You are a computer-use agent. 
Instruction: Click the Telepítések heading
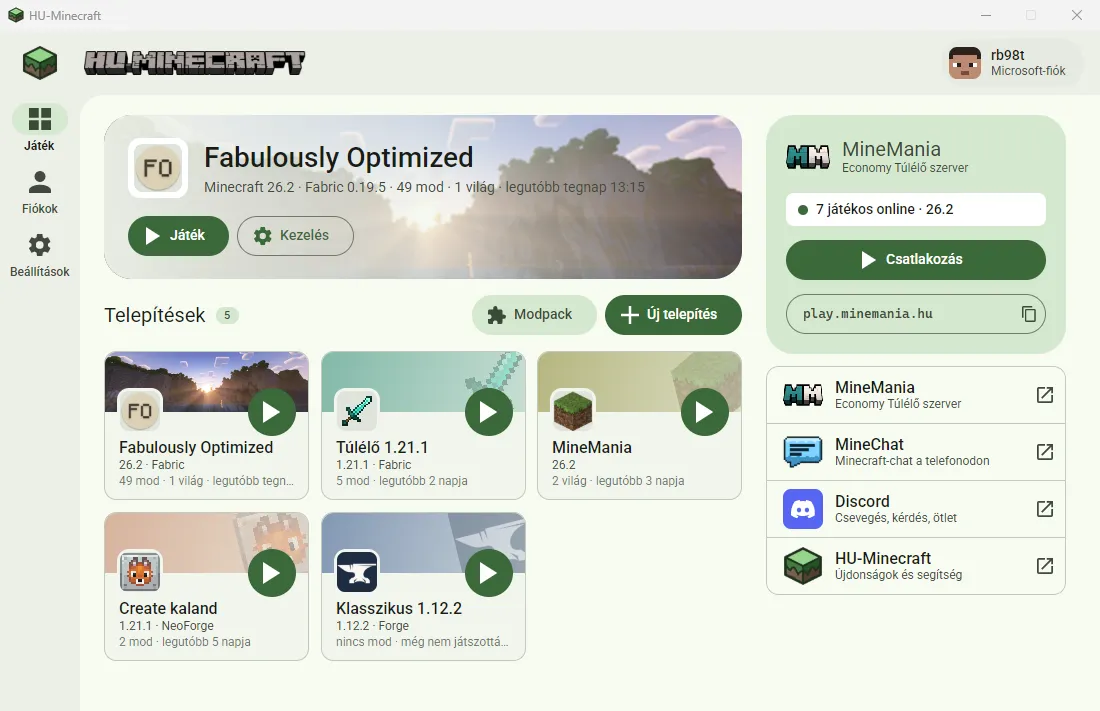click(155, 315)
